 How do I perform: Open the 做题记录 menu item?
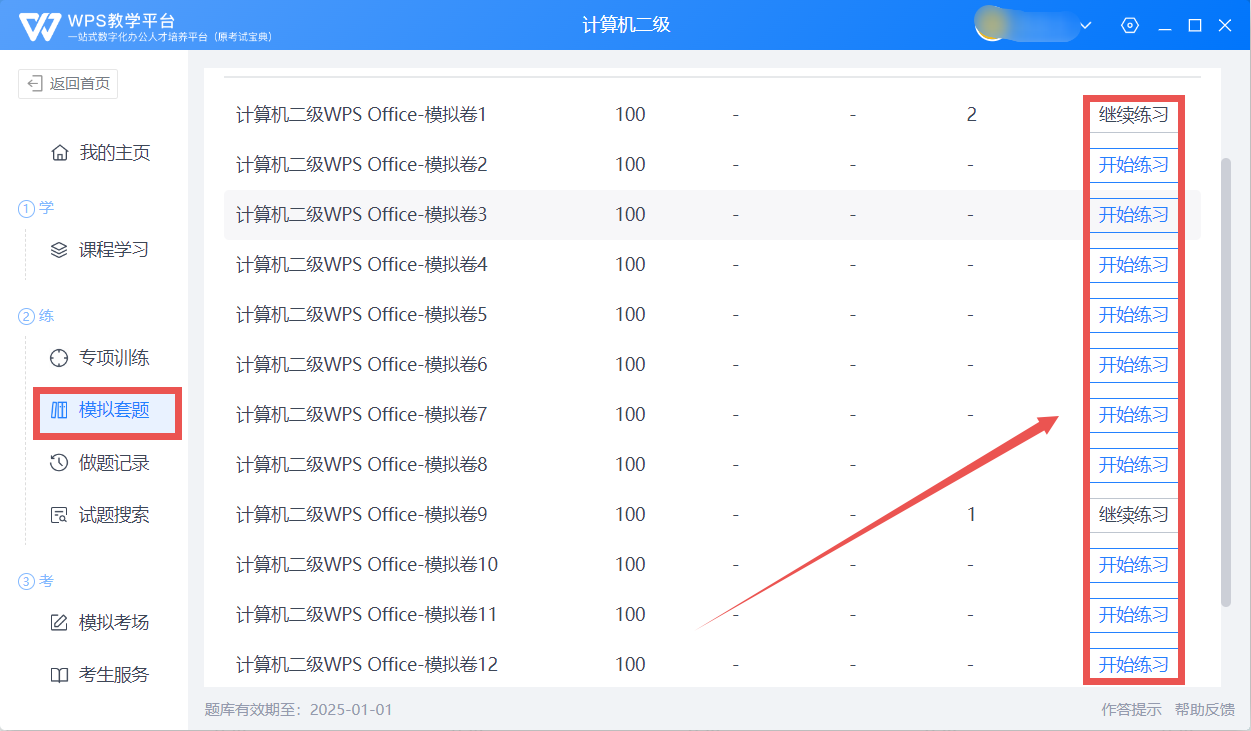114,463
